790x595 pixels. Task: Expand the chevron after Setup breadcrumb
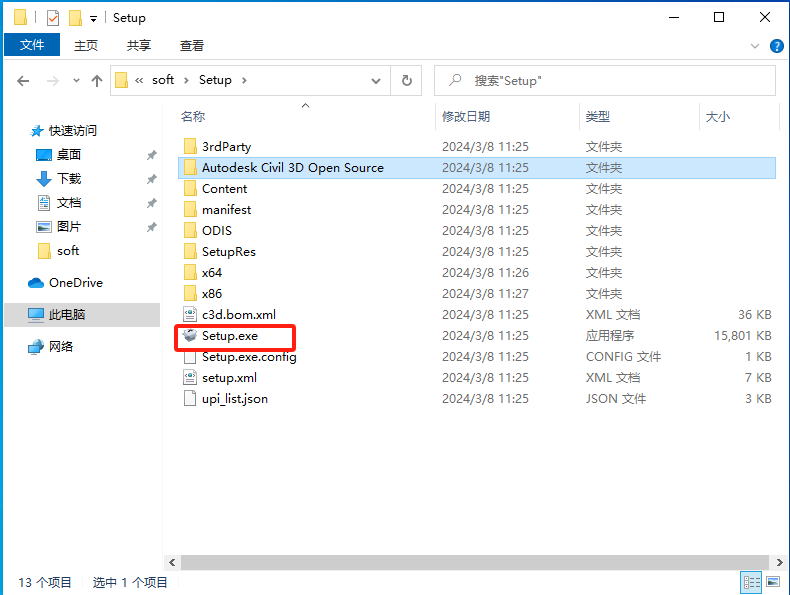(x=244, y=81)
